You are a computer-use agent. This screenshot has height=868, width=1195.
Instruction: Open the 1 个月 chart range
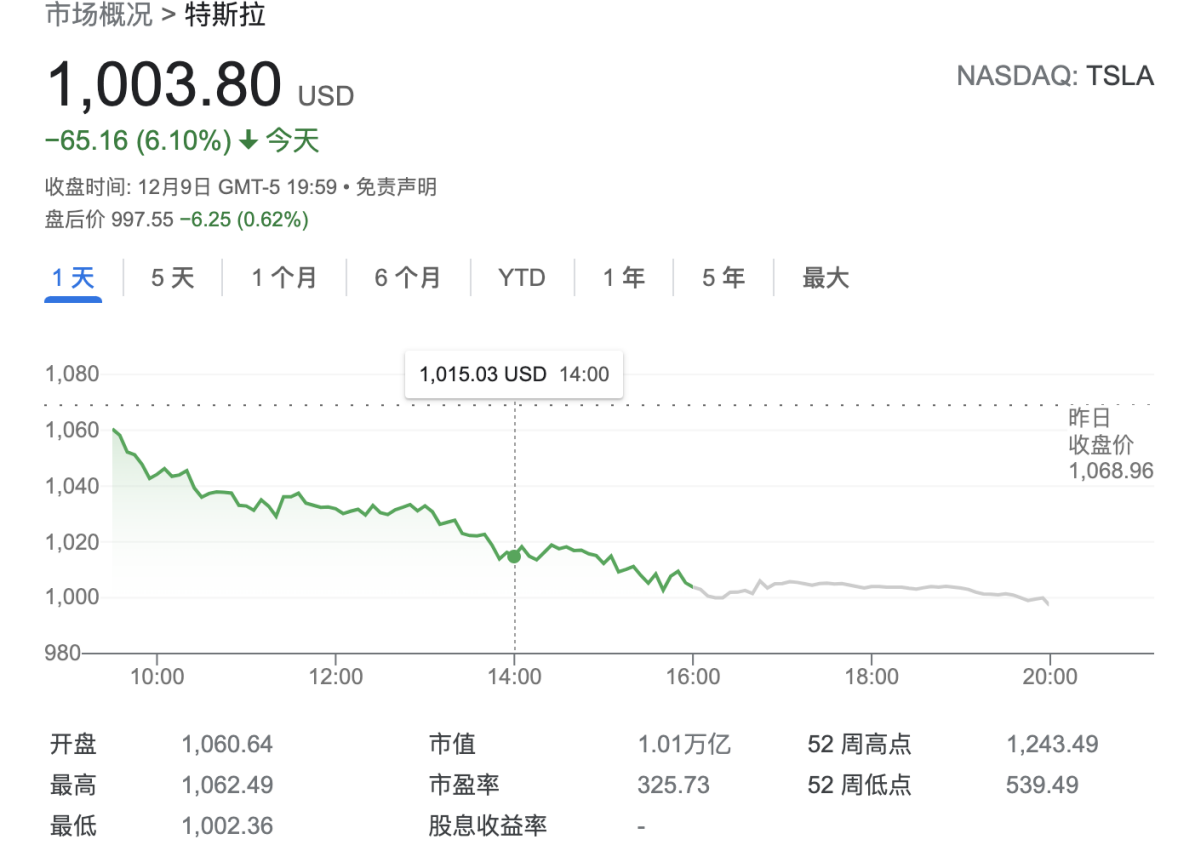tap(284, 277)
